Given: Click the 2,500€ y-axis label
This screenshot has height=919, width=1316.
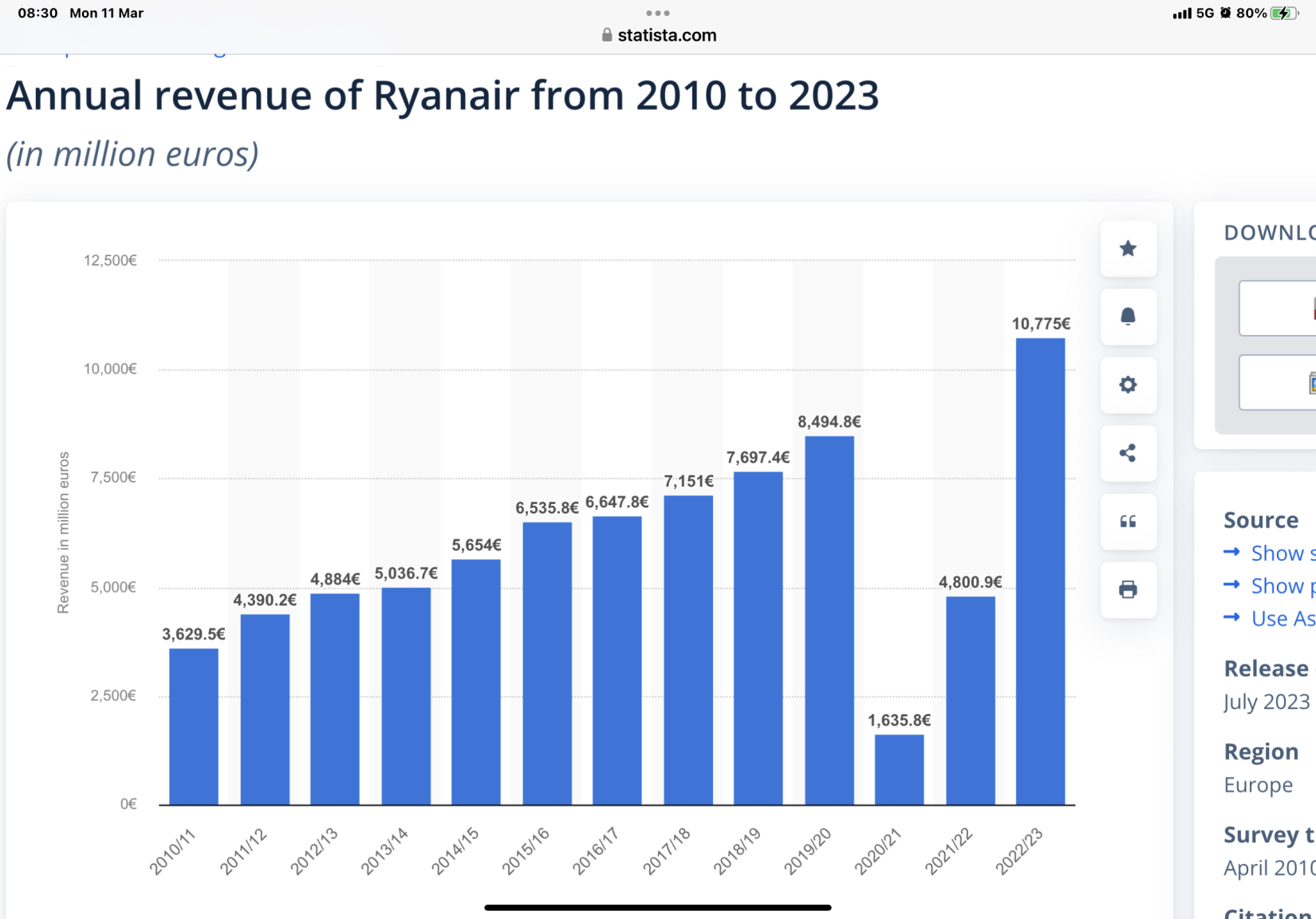Looking at the screenshot, I should coord(113,696).
